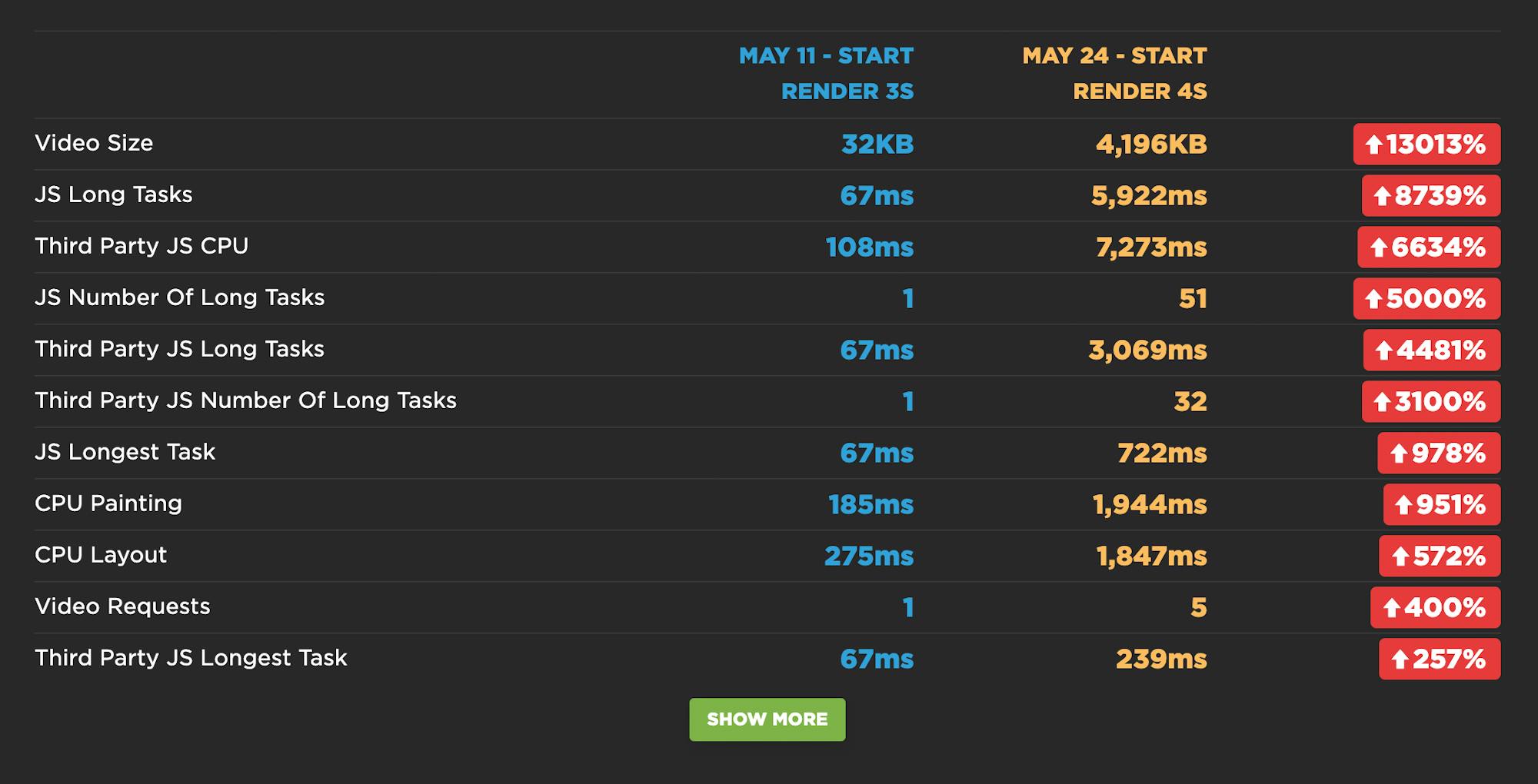
Task: Click the Video Size row label
Action: (94, 143)
